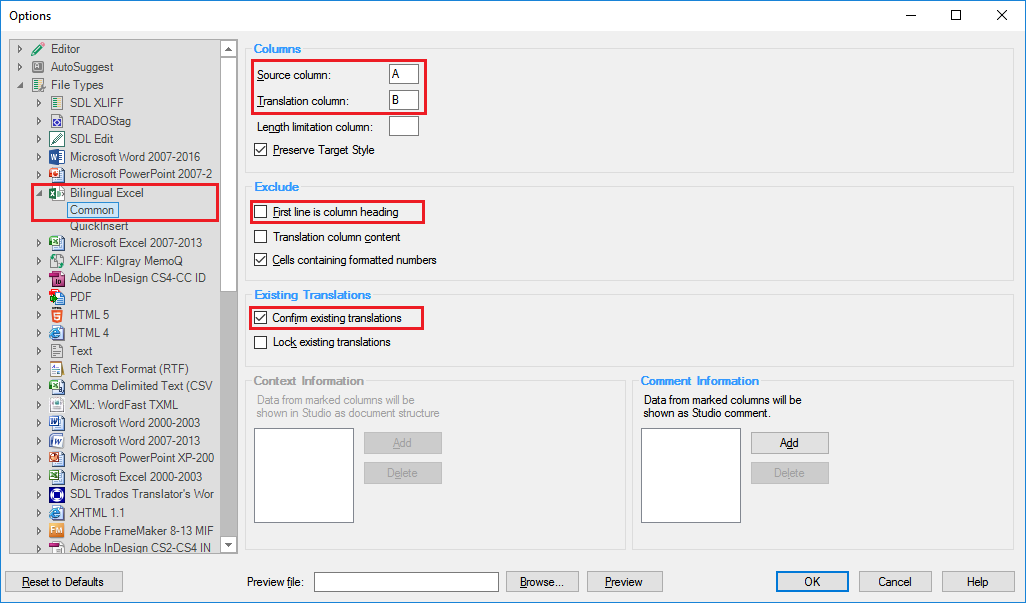Uncheck Cells containing formatted numbers

tap(260, 260)
